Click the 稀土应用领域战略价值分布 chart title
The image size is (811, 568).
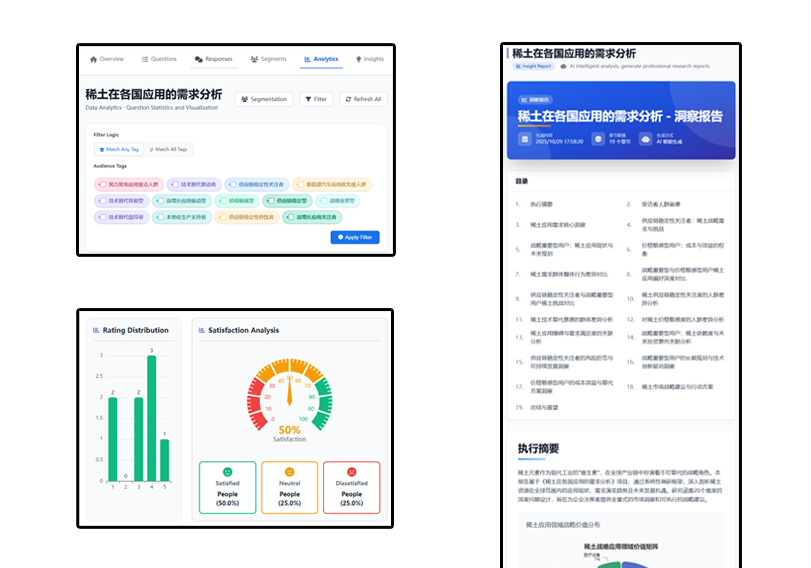pyautogui.click(x=563, y=525)
